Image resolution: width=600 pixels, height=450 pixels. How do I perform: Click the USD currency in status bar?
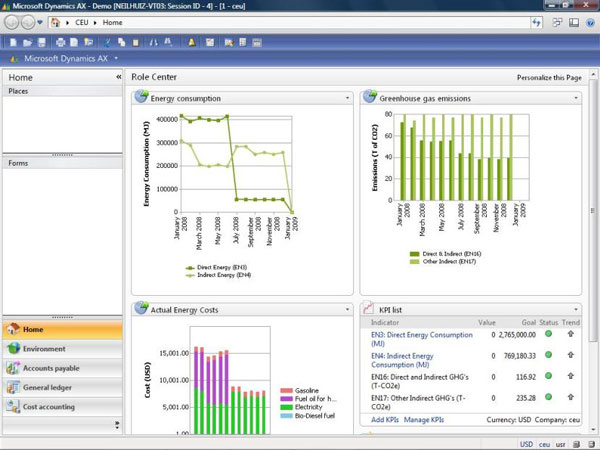tap(526, 444)
